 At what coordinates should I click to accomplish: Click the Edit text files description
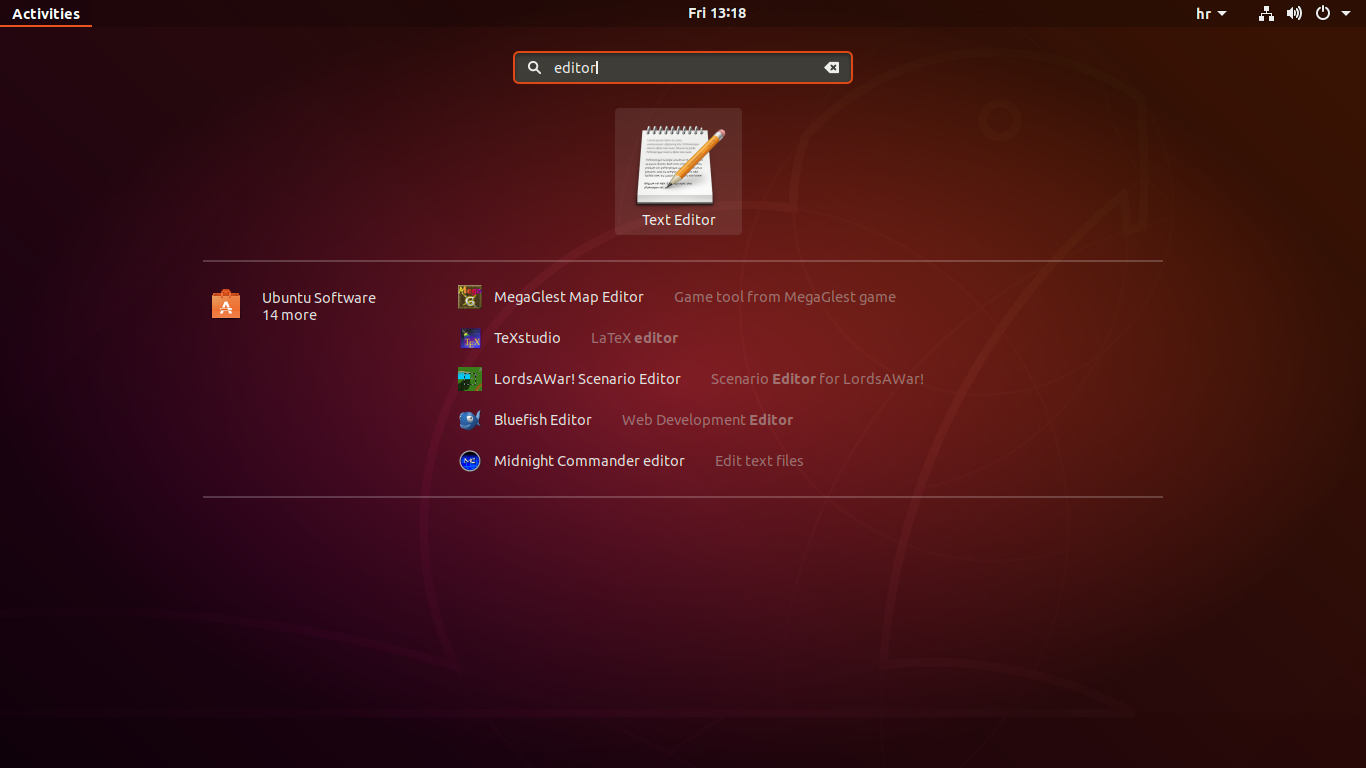pyautogui.click(x=759, y=461)
